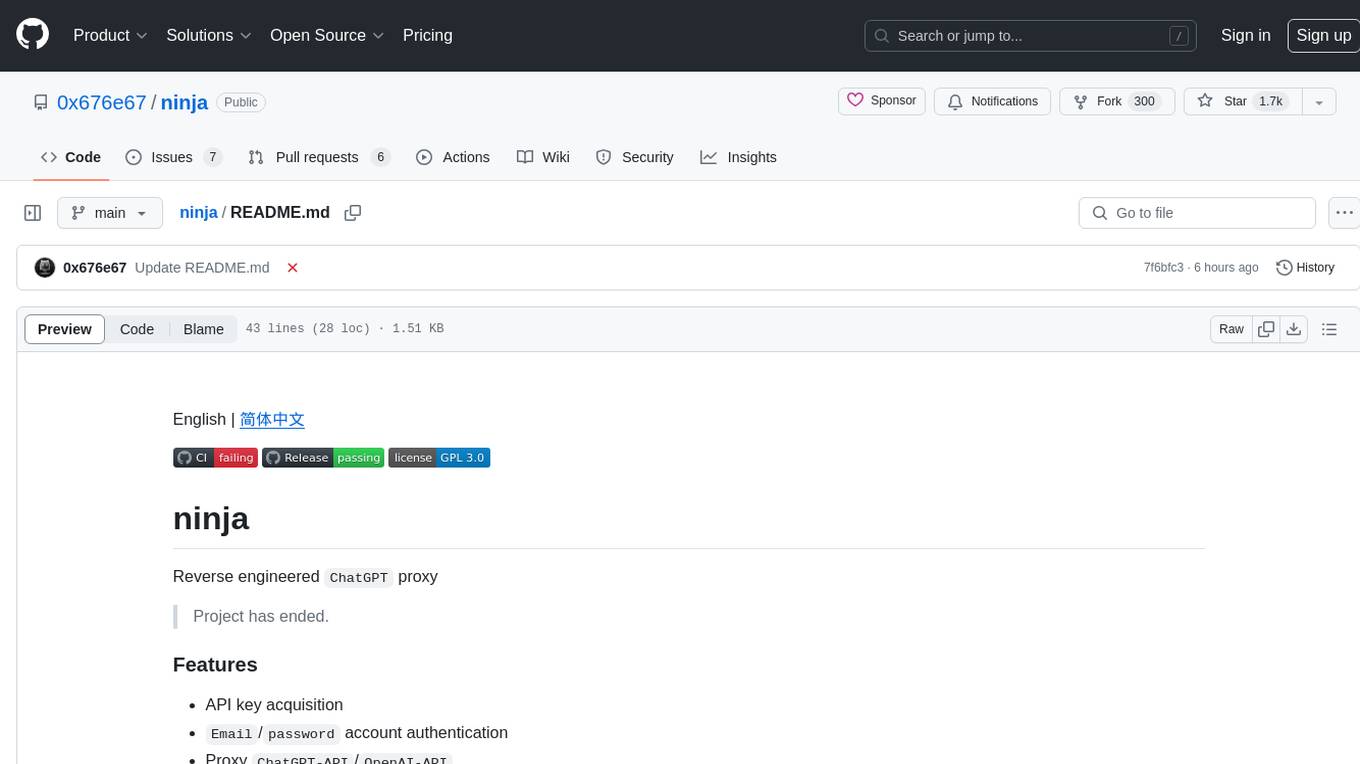Click the fork count 300
The width and height of the screenshot is (1360, 764).
point(1144,101)
